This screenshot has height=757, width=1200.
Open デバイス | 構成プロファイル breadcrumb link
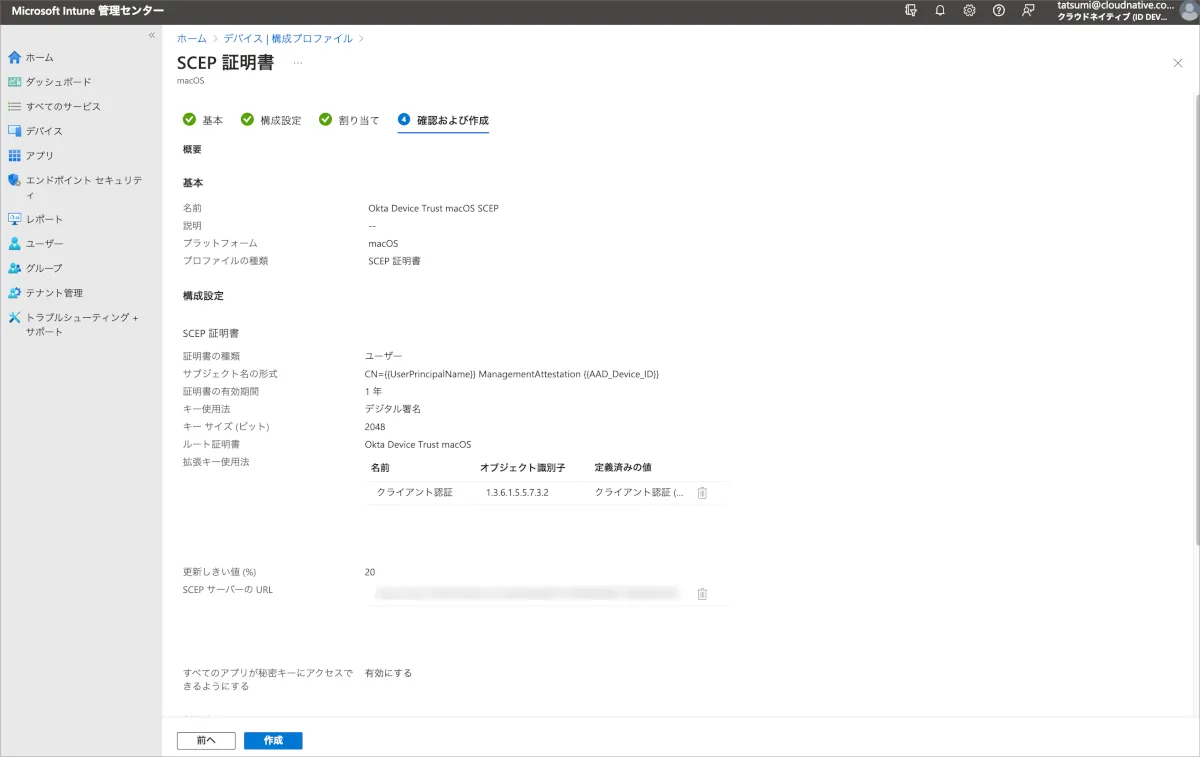[288, 38]
